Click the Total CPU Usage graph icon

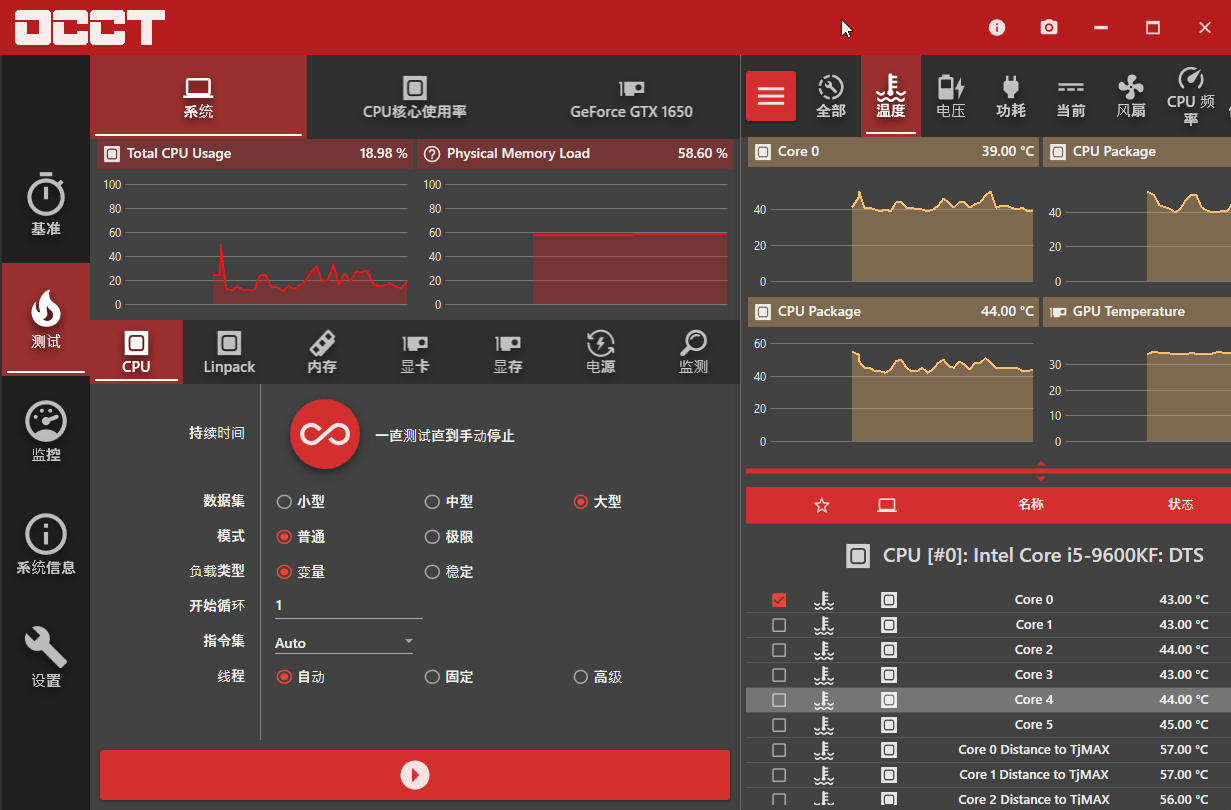pos(111,154)
